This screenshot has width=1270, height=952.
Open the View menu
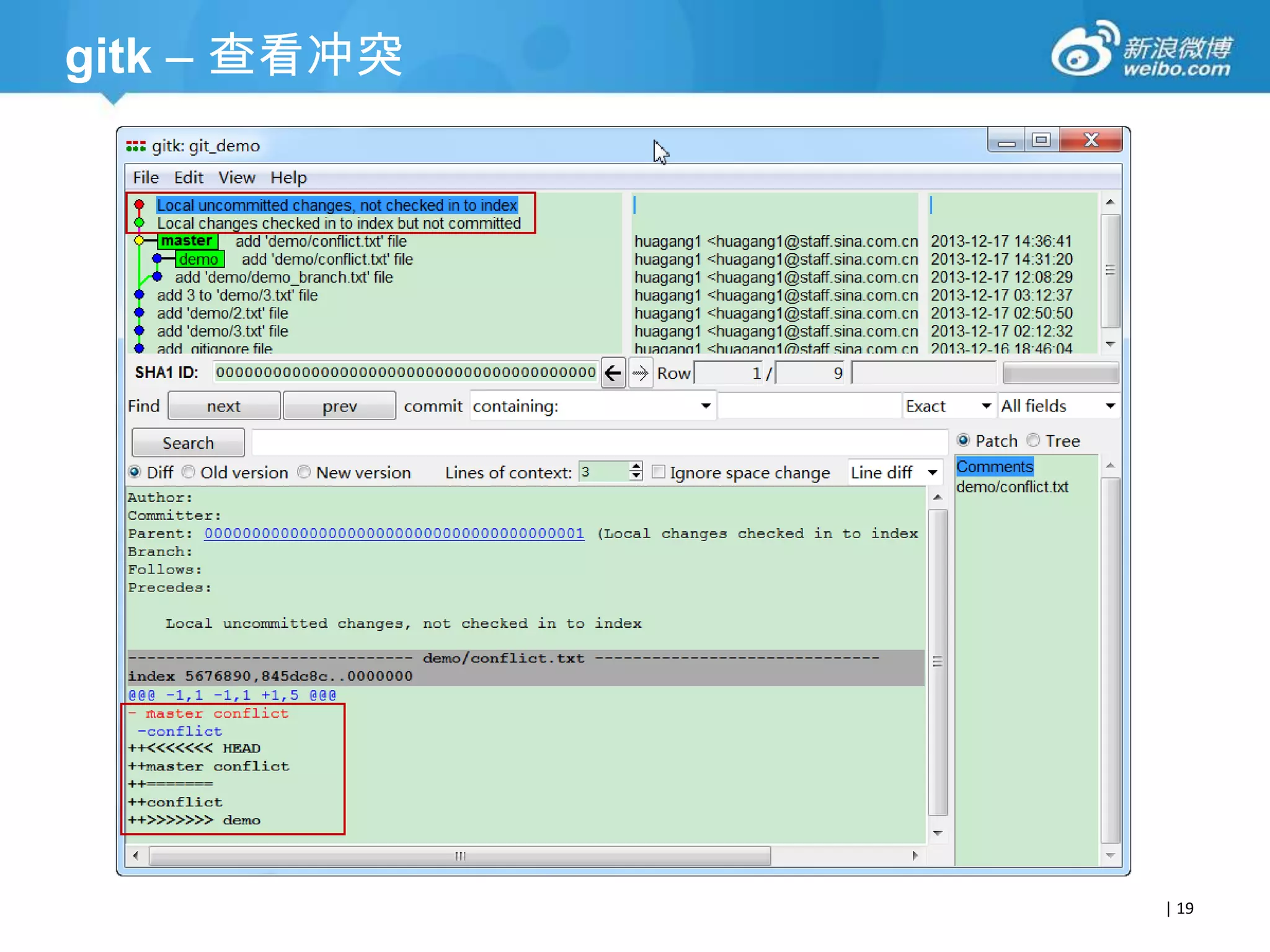click(236, 178)
